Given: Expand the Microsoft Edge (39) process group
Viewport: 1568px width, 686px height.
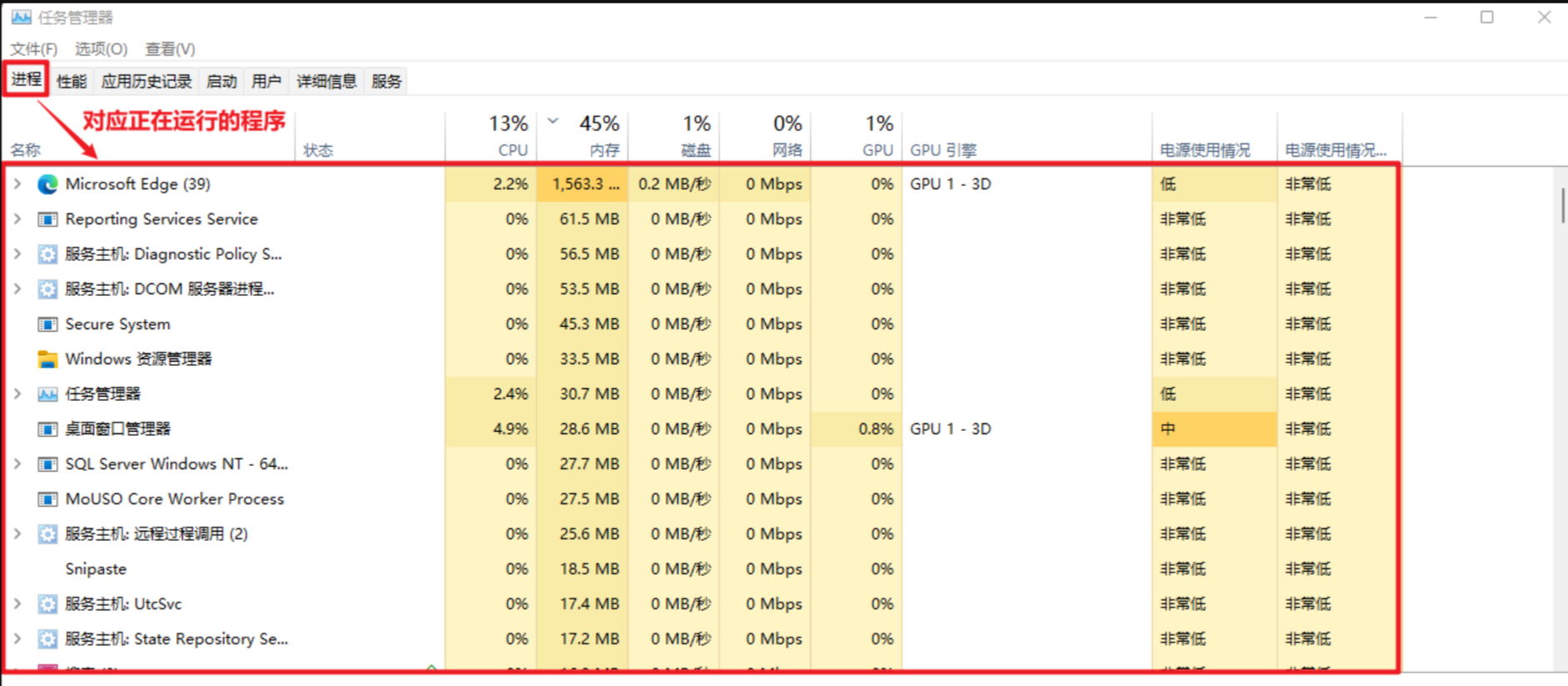Looking at the screenshot, I should click(x=18, y=183).
